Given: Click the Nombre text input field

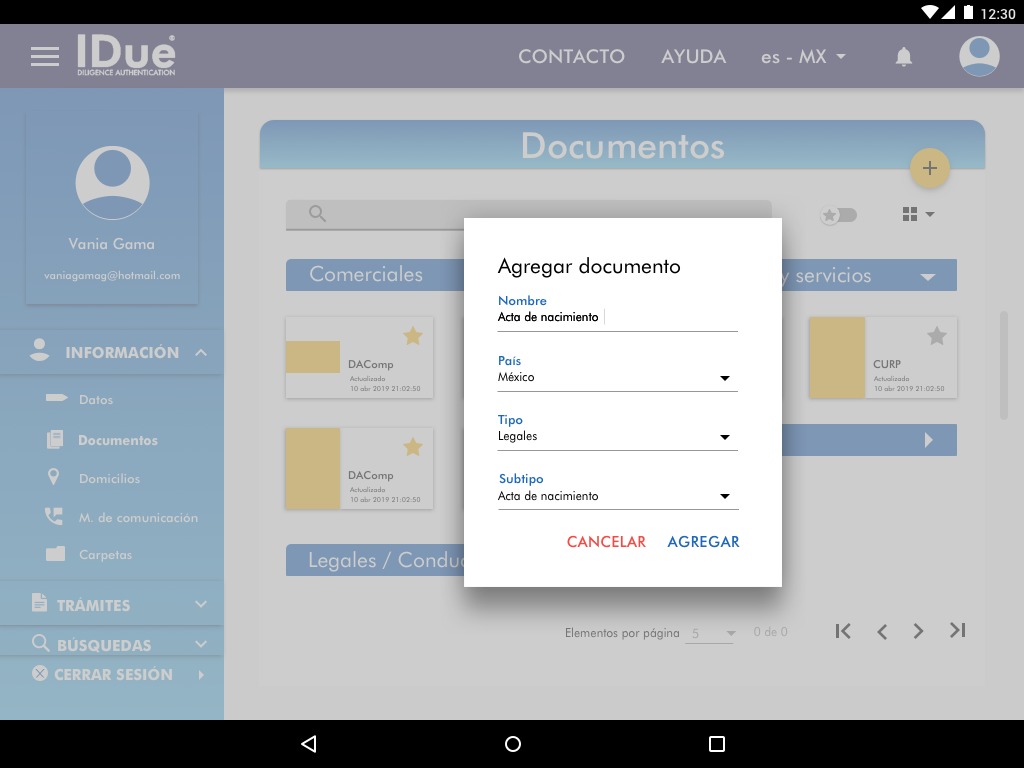Looking at the screenshot, I should pyautogui.click(x=617, y=318).
